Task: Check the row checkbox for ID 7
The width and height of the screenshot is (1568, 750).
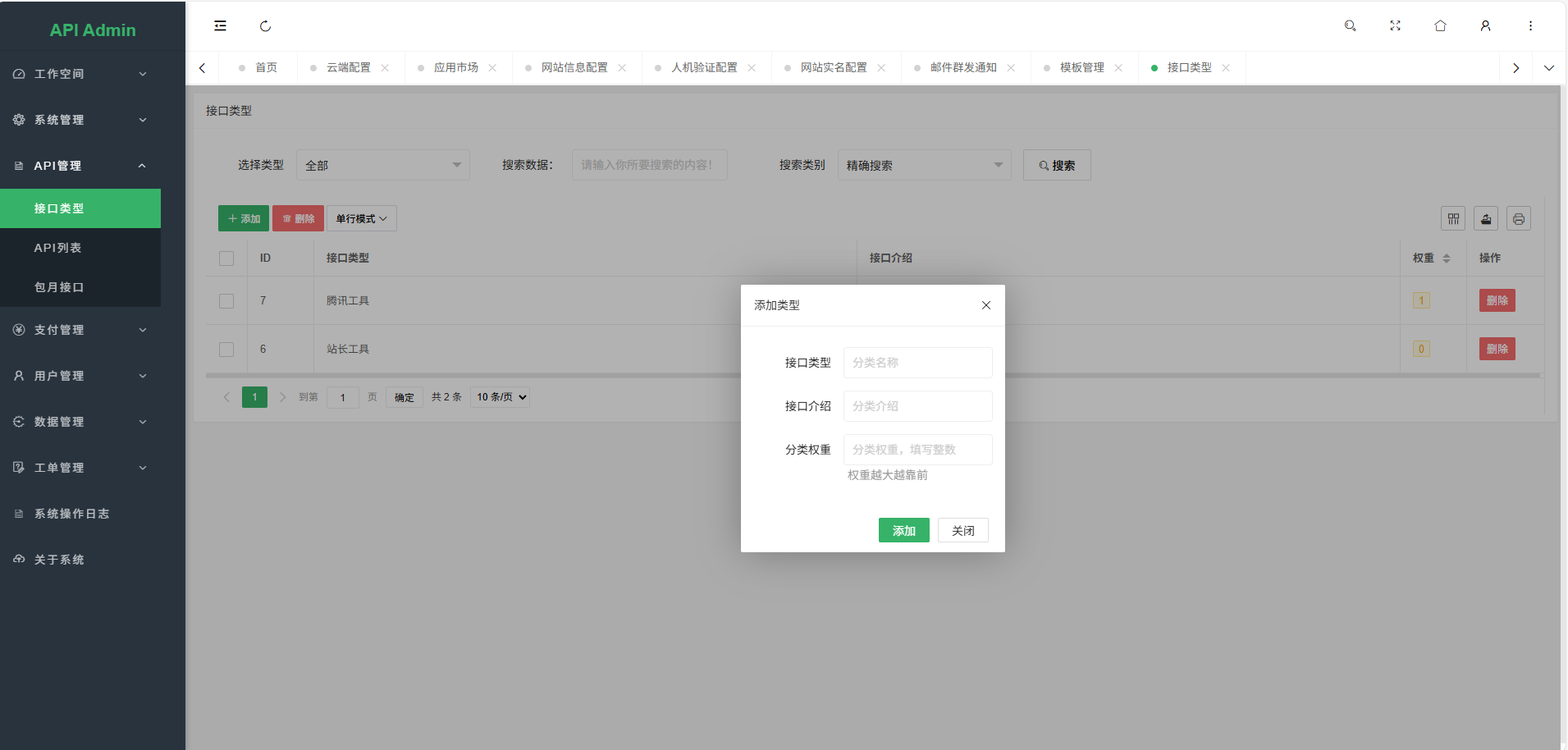Action: [x=226, y=301]
